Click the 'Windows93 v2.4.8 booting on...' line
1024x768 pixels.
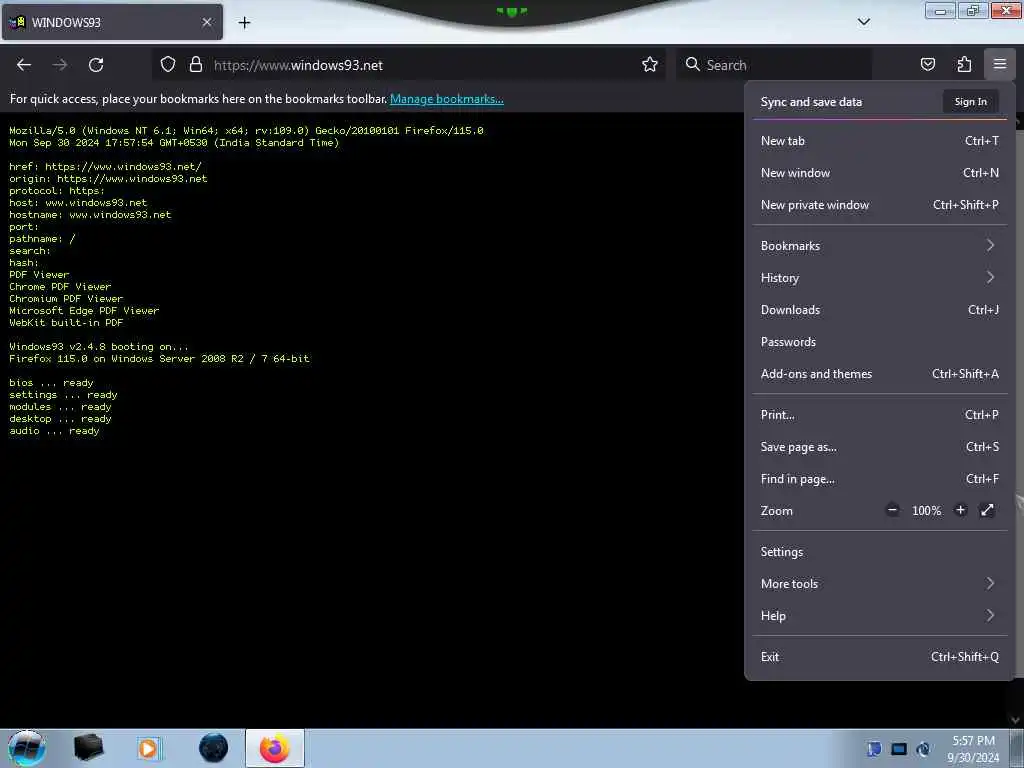[99, 347]
